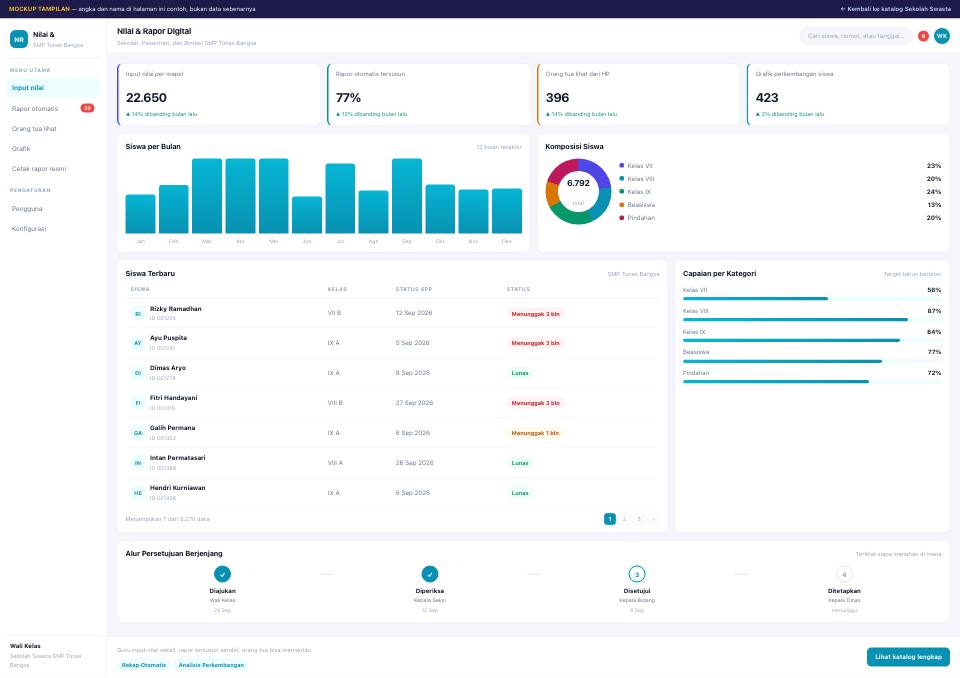The width and height of the screenshot is (960, 678).
Task: Open the red notification badge
Action: [x=923, y=36]
